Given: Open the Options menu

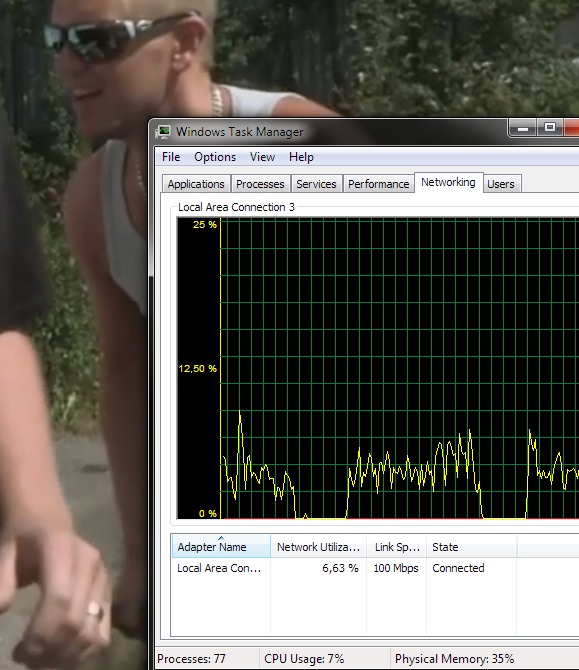Looking at the screenshot, I should 215,157.
